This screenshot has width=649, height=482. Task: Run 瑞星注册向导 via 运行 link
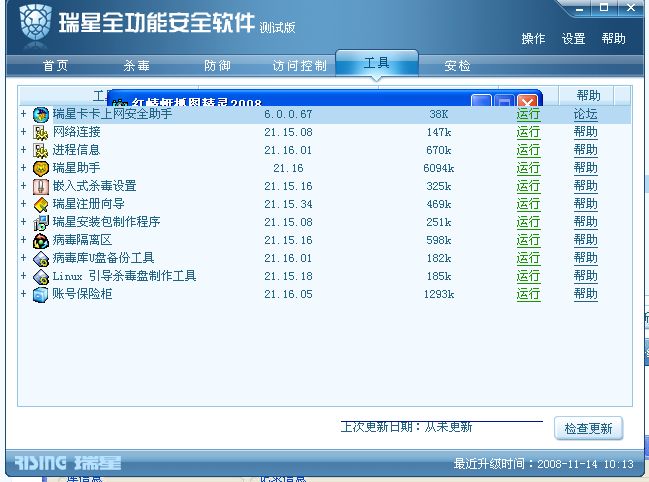pyautogui.click(x=528, y=204)
